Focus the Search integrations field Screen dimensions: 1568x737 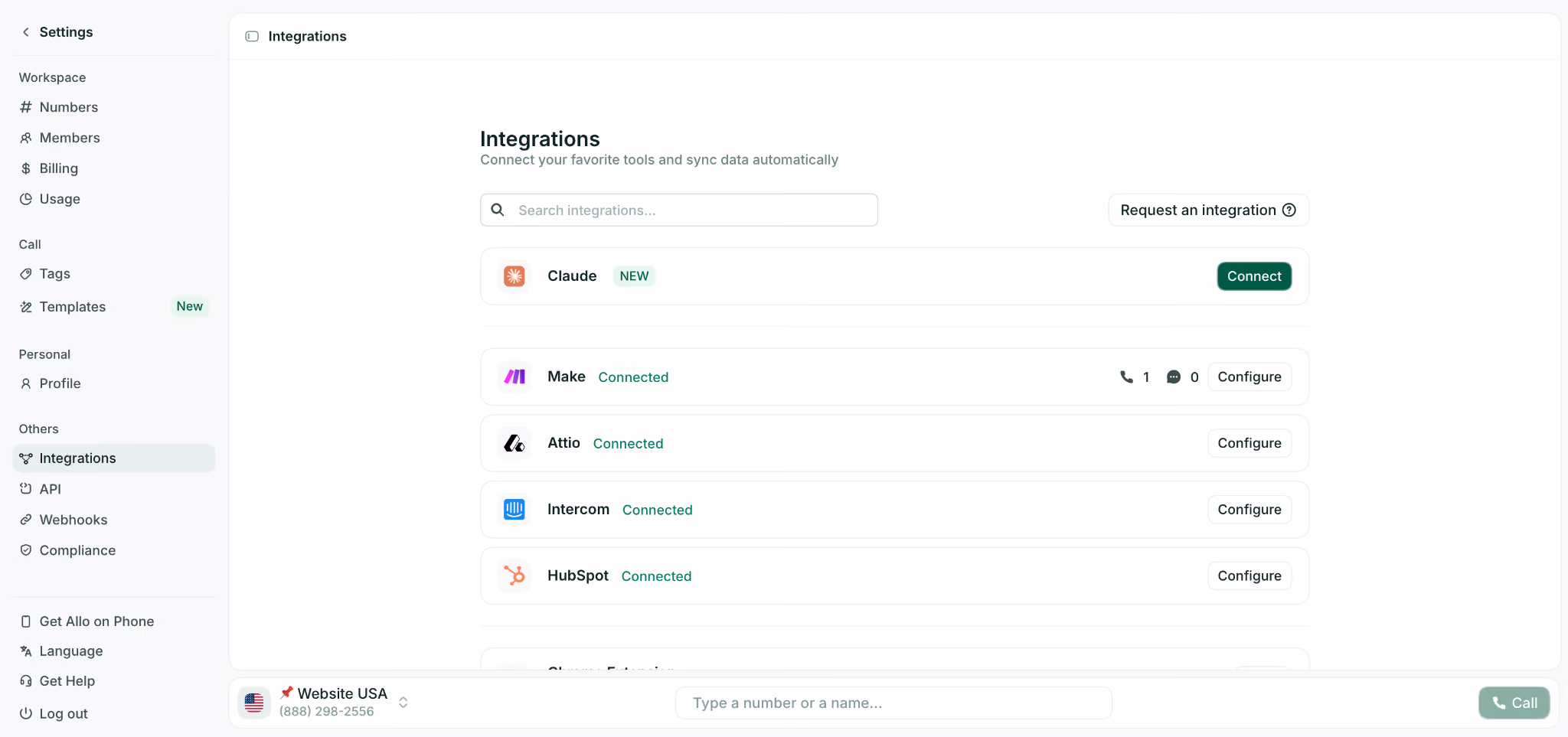click(x=679, y=210)
